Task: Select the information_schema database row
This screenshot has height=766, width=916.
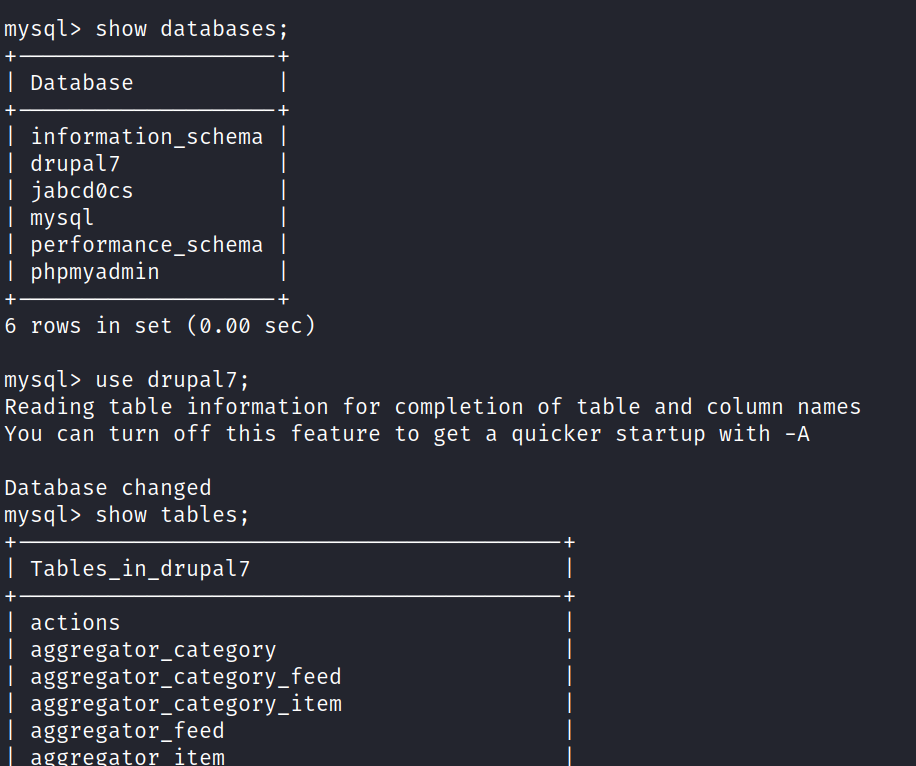Action: point(146,137)
